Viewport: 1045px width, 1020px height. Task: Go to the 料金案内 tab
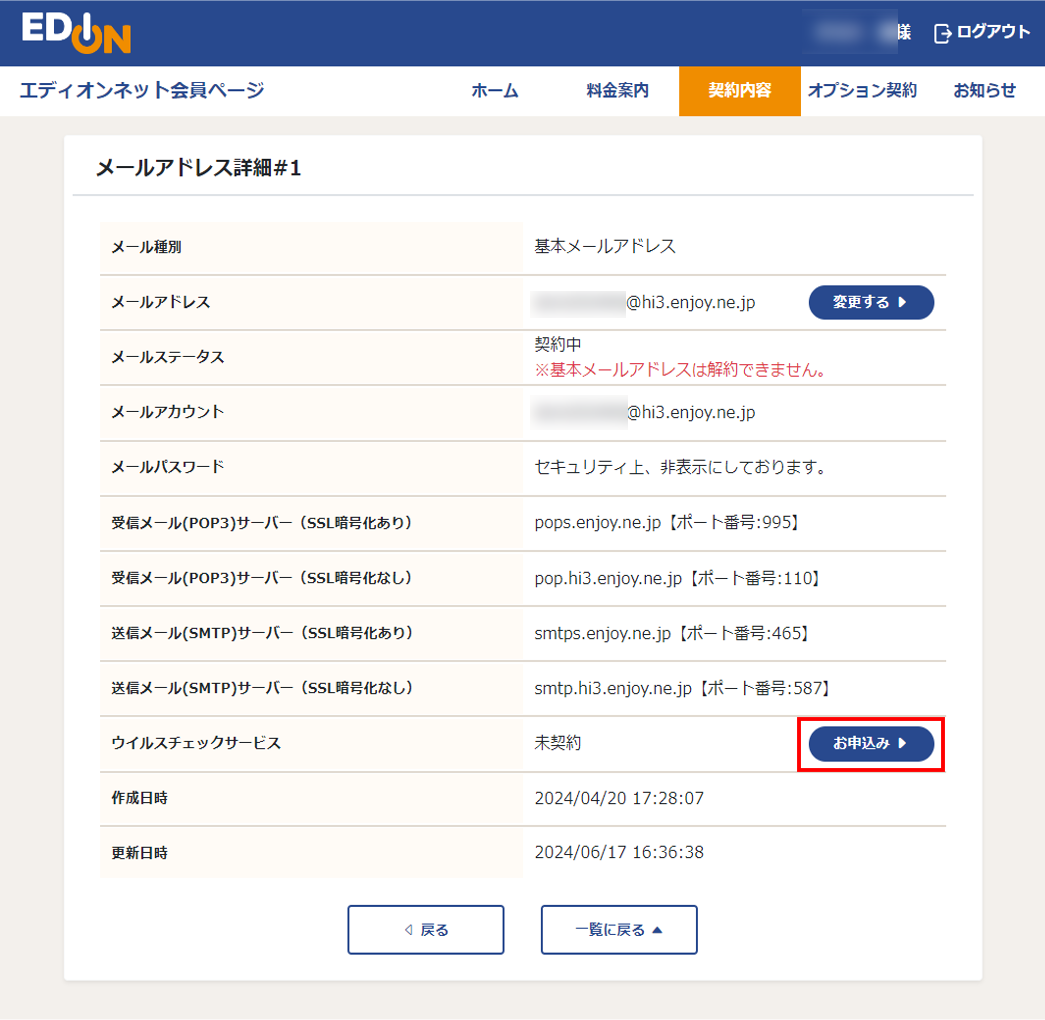click(617, 91)
